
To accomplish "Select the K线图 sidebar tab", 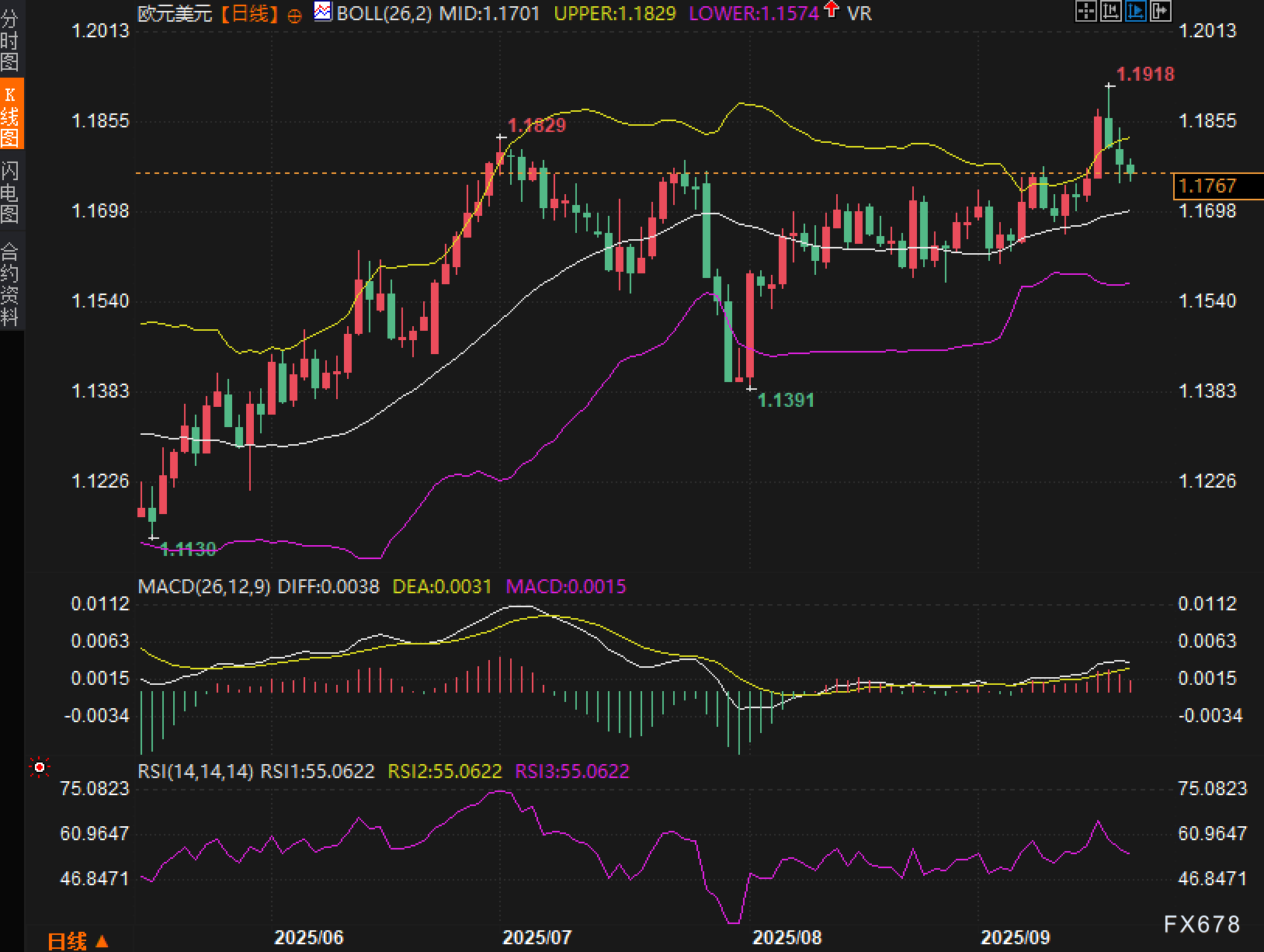I will point(10,115).
